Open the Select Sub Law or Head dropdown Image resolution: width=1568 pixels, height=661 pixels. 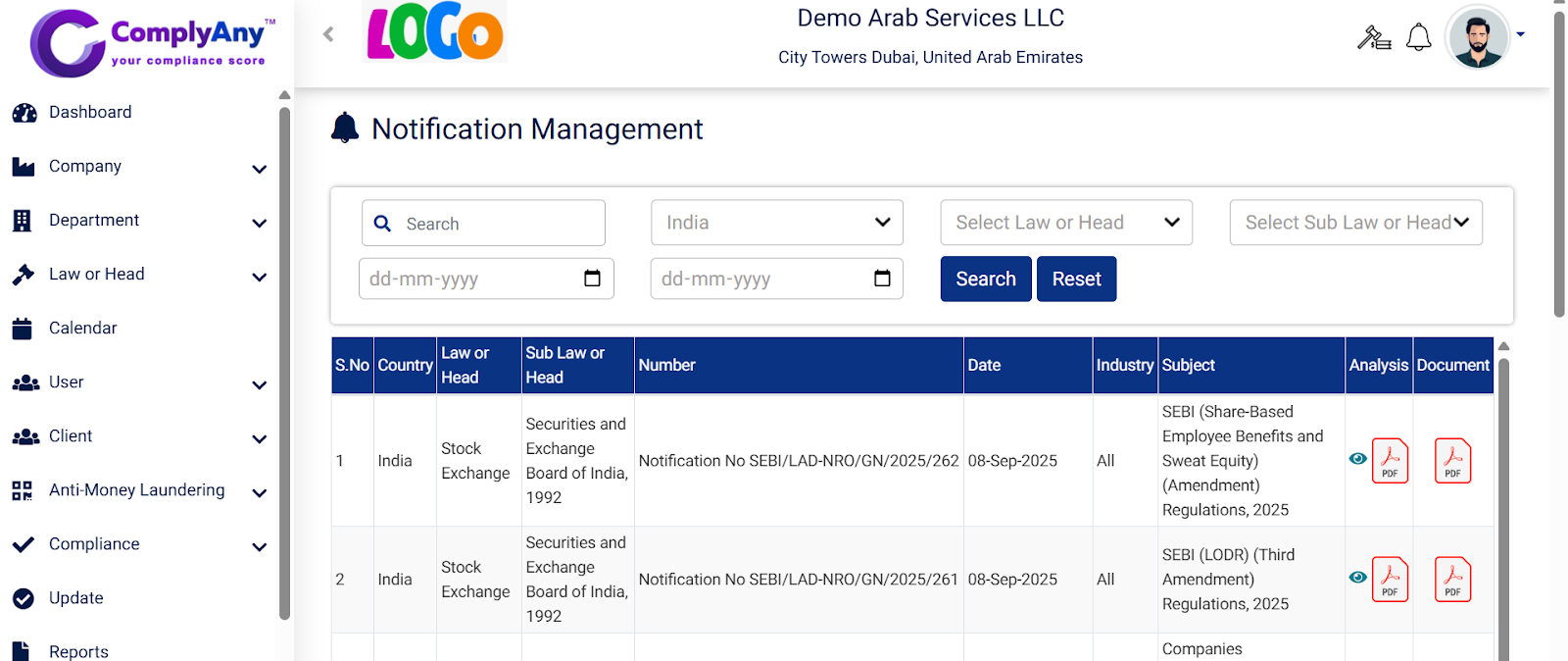pos(1355,223)
